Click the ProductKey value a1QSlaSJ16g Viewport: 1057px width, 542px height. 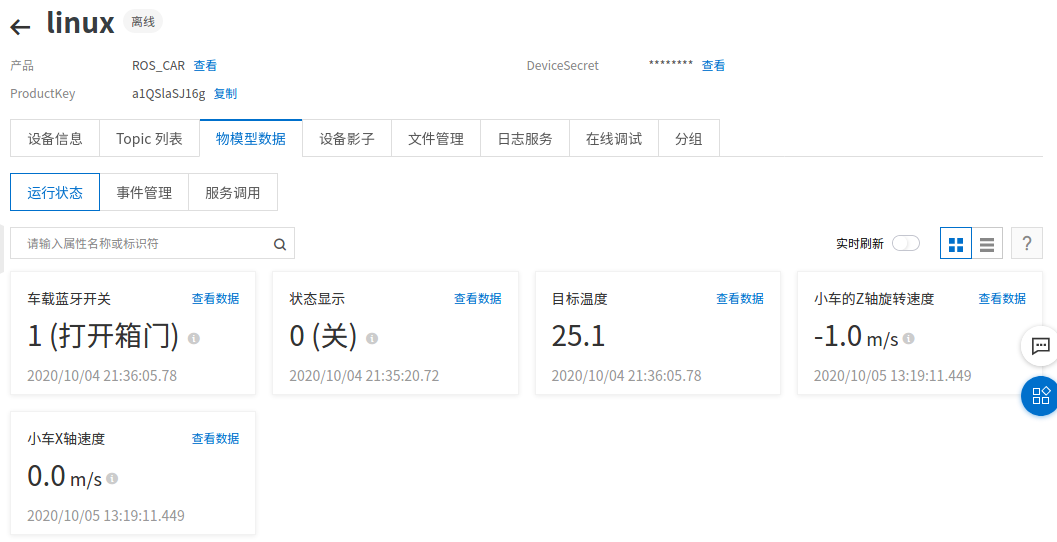tap(169, 94)
